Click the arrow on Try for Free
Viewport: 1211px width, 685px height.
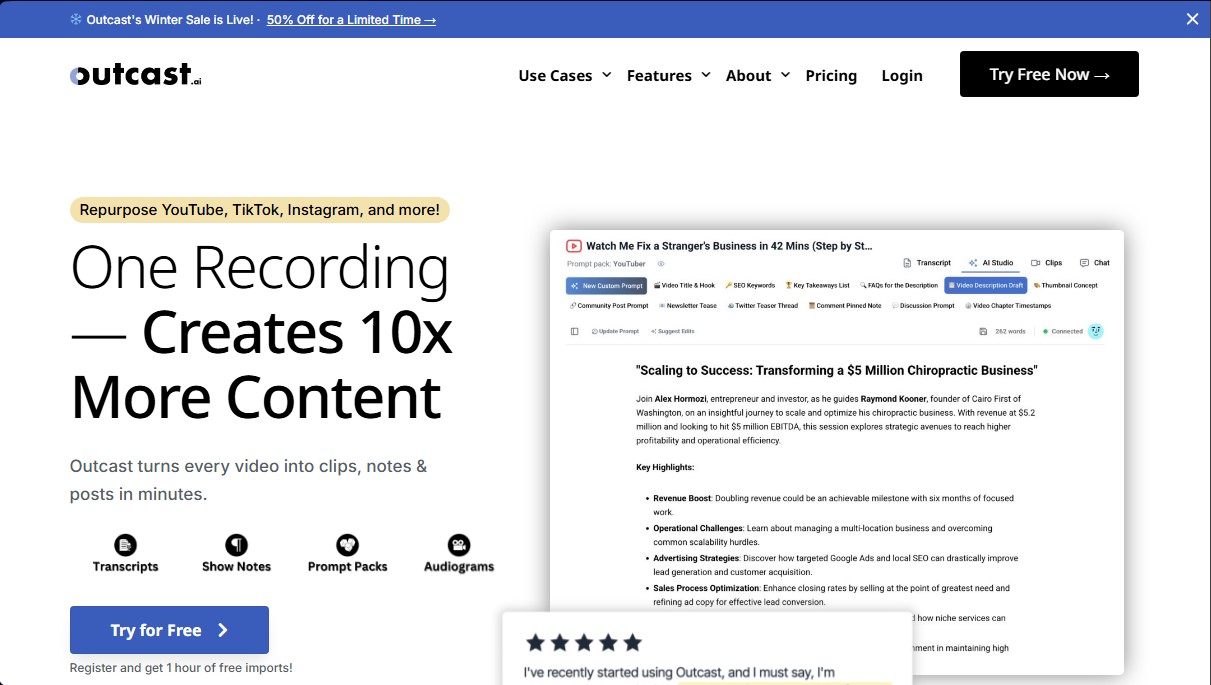[223, 630]
